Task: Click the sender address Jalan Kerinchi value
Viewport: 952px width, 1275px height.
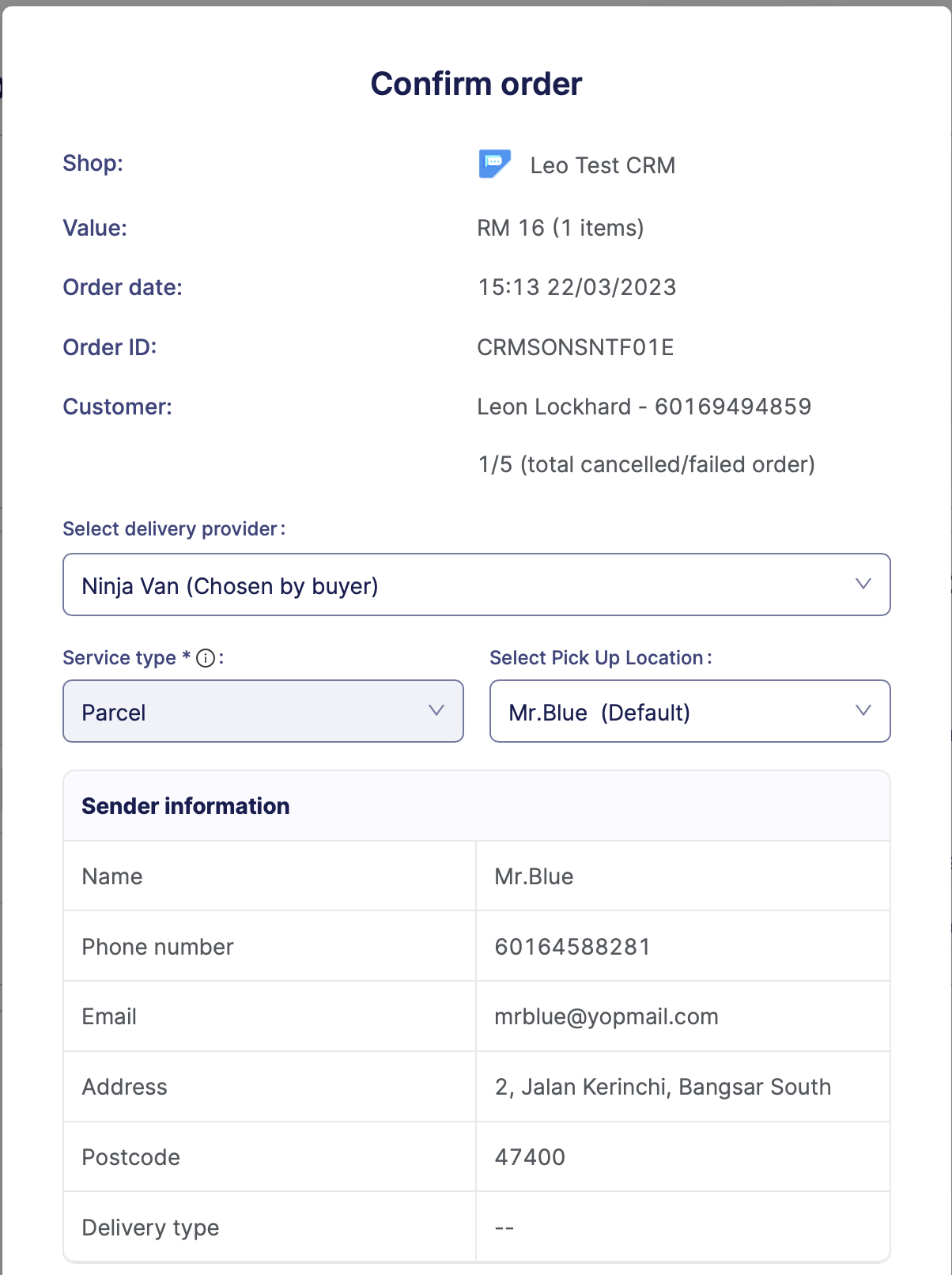Action: [662, 1087]
